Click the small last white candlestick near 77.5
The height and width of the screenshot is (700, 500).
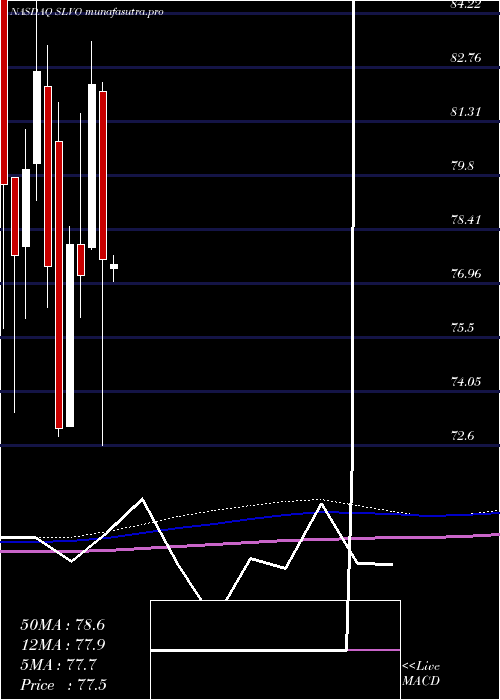click(114, 267)
